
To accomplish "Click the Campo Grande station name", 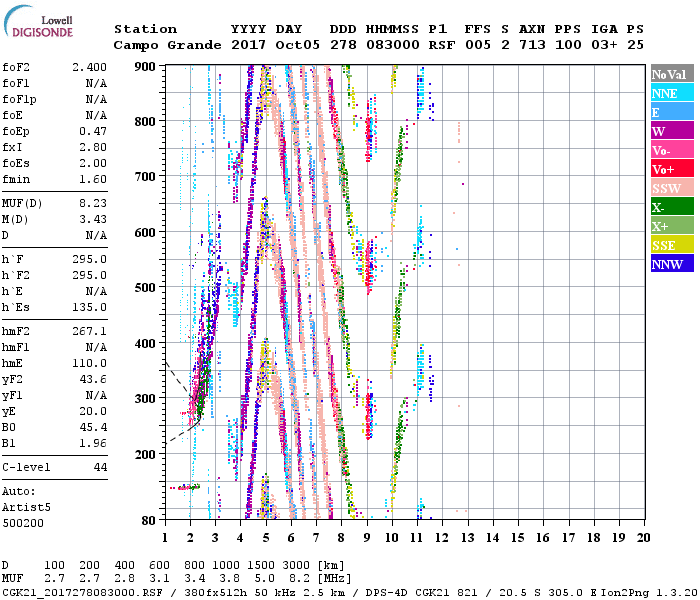I will click(x=167, y=45).
